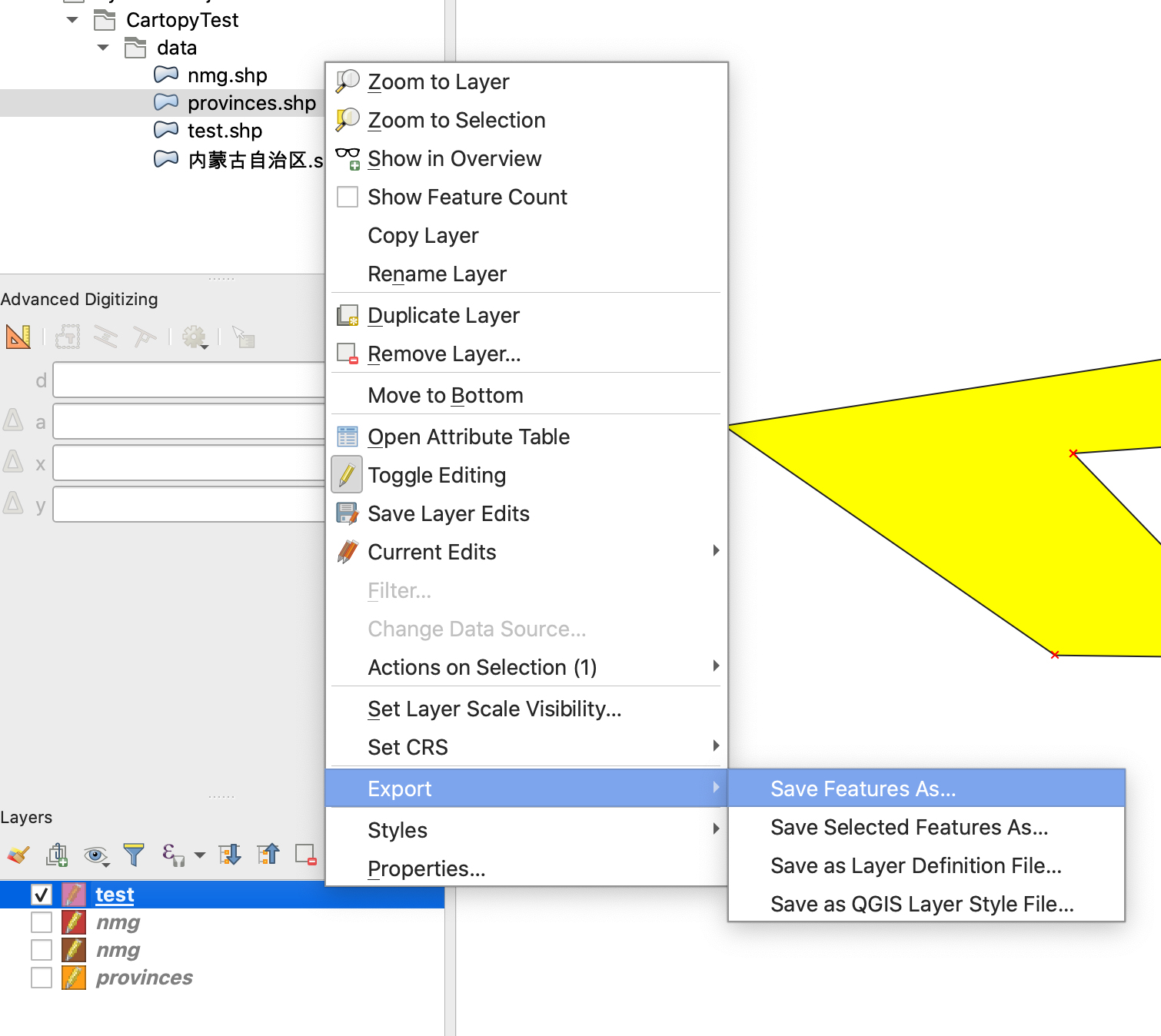Select Remove Layer... menu entry
This screenshot has height=1036, width=1161.
pos(526,354)
